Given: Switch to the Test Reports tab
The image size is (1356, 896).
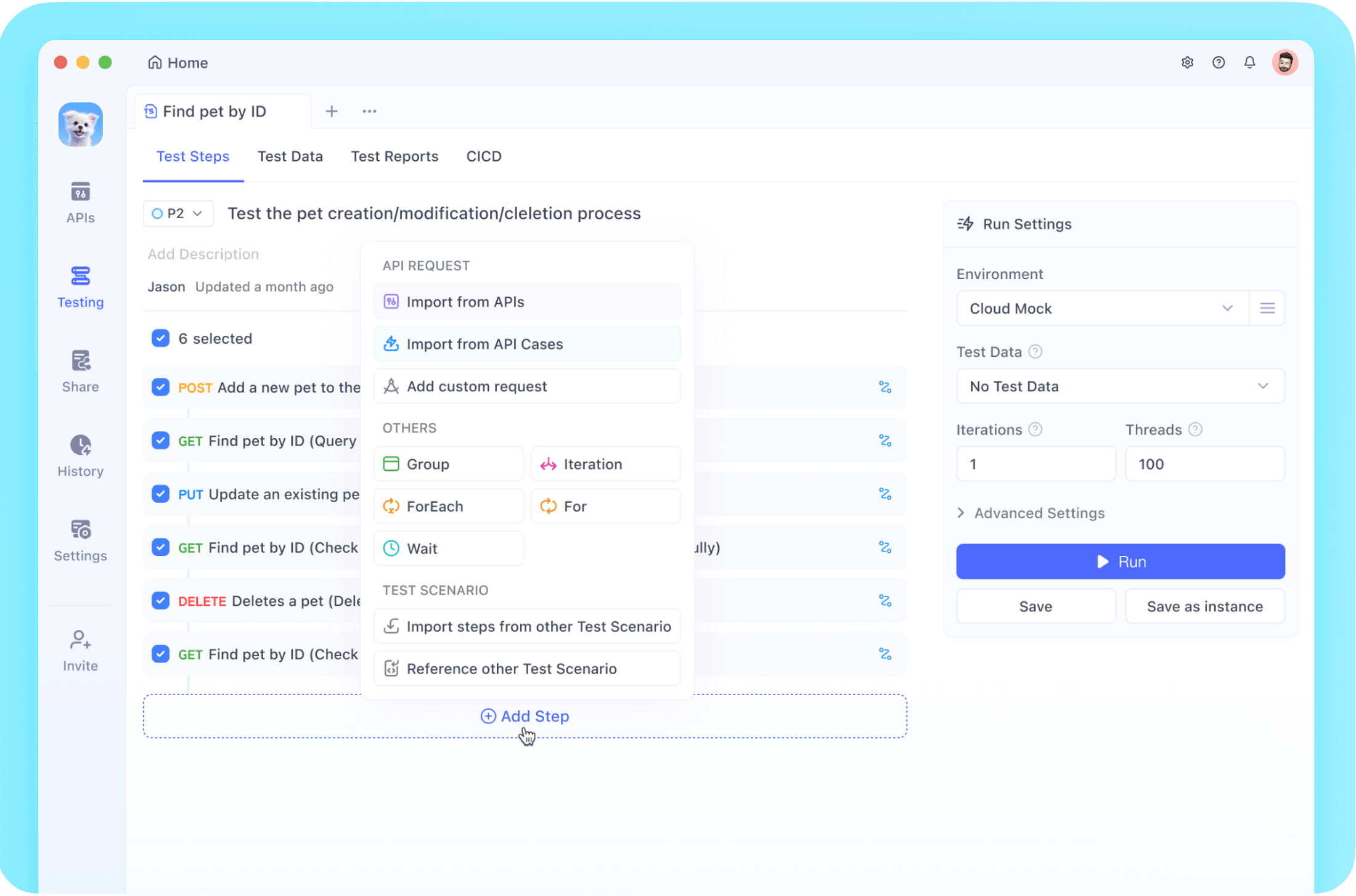Looking at the screenshot, I should pyautogui.click(x=394, y=156).
